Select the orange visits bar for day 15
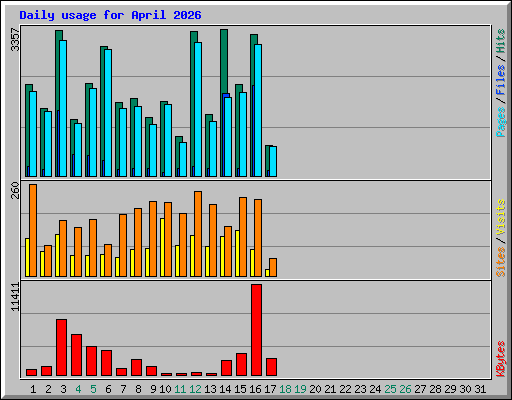The height and width of the screenshot is (400, 512). pos(243,237)
